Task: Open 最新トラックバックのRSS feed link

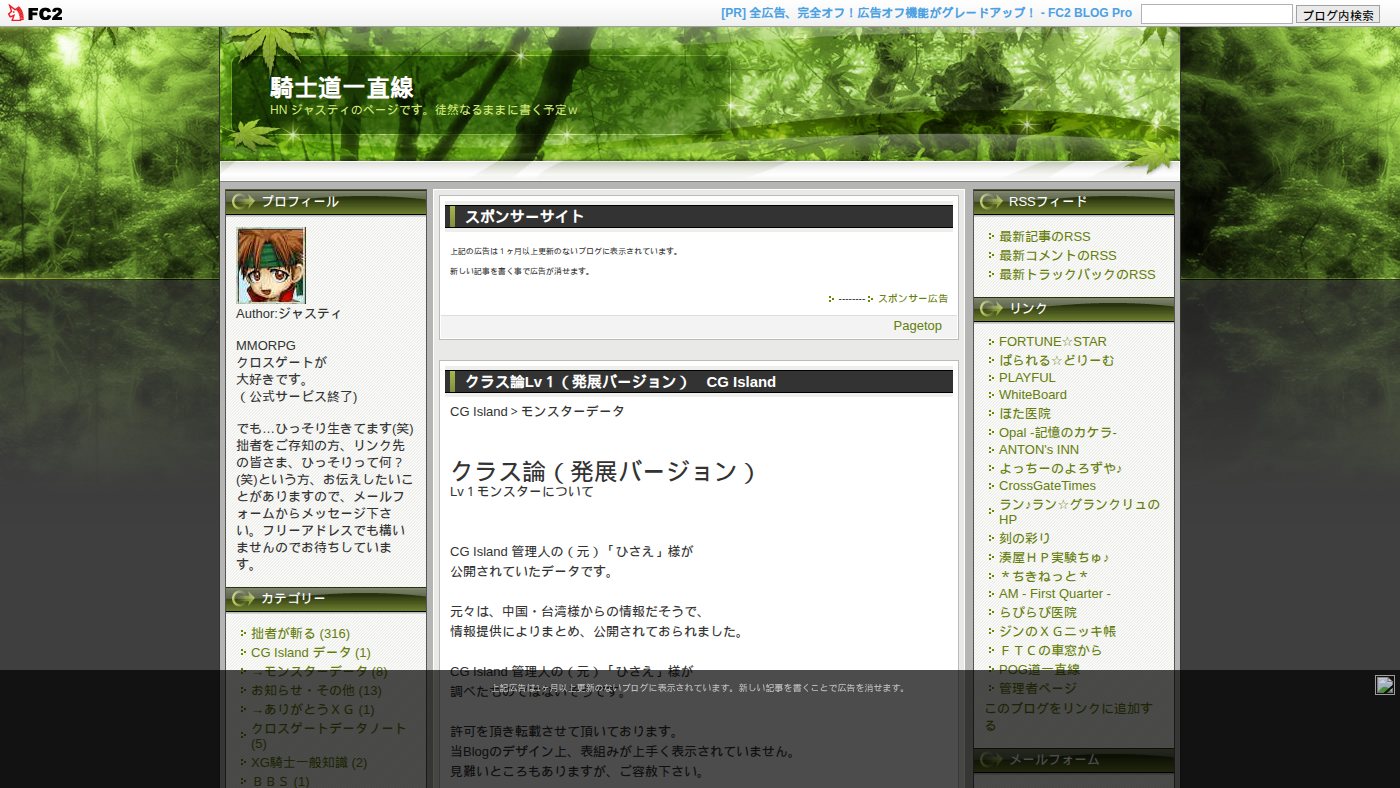Action: point(1077,274)
